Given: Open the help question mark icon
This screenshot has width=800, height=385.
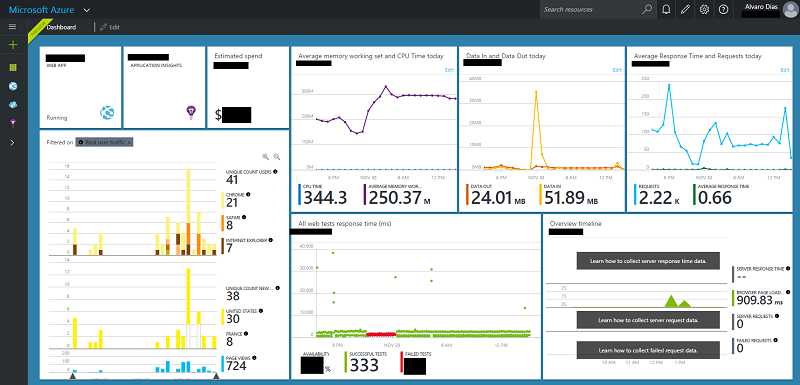Looking at the screenshot, I should click(x=723, y=9).
